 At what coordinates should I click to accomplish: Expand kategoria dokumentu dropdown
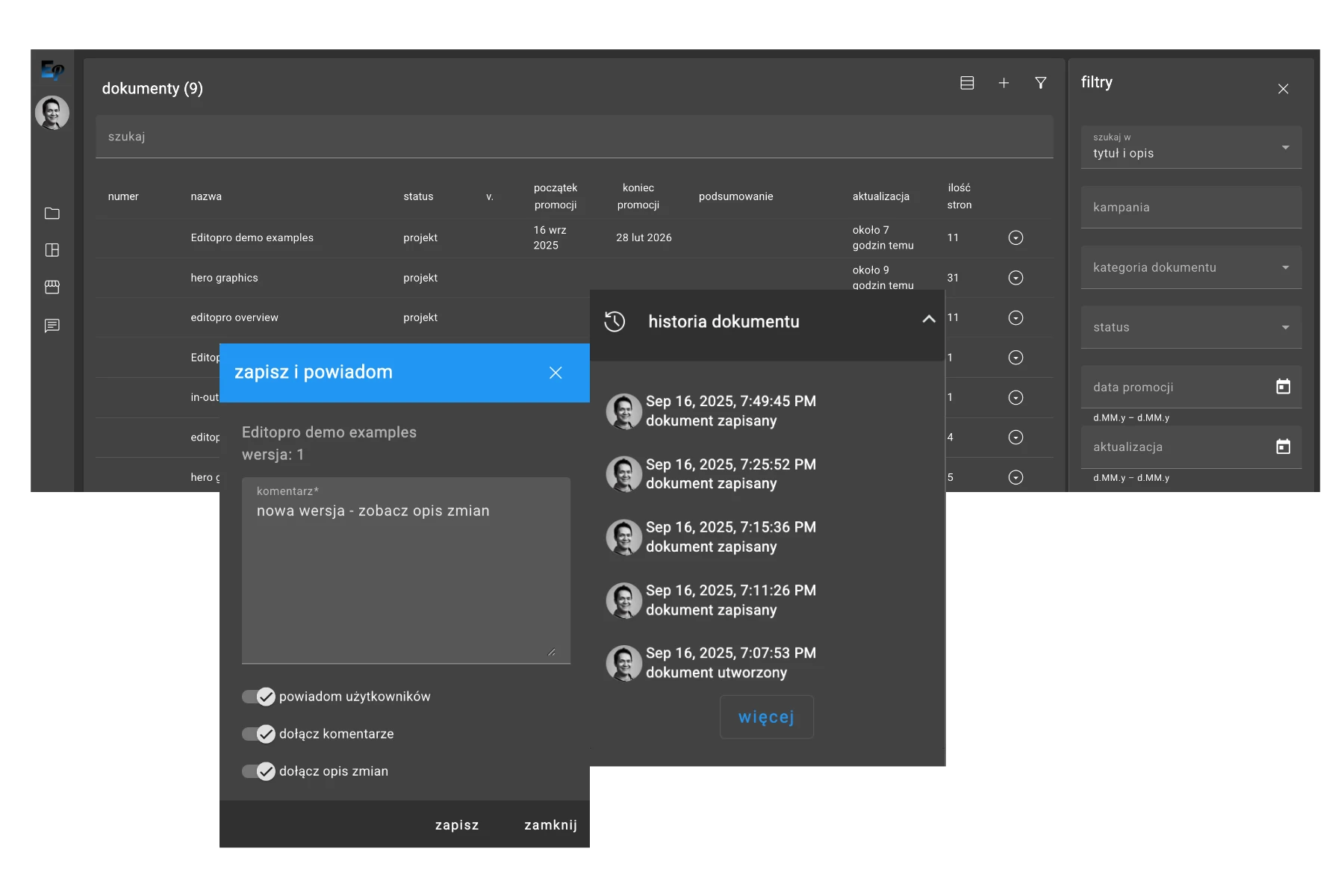1191,267
